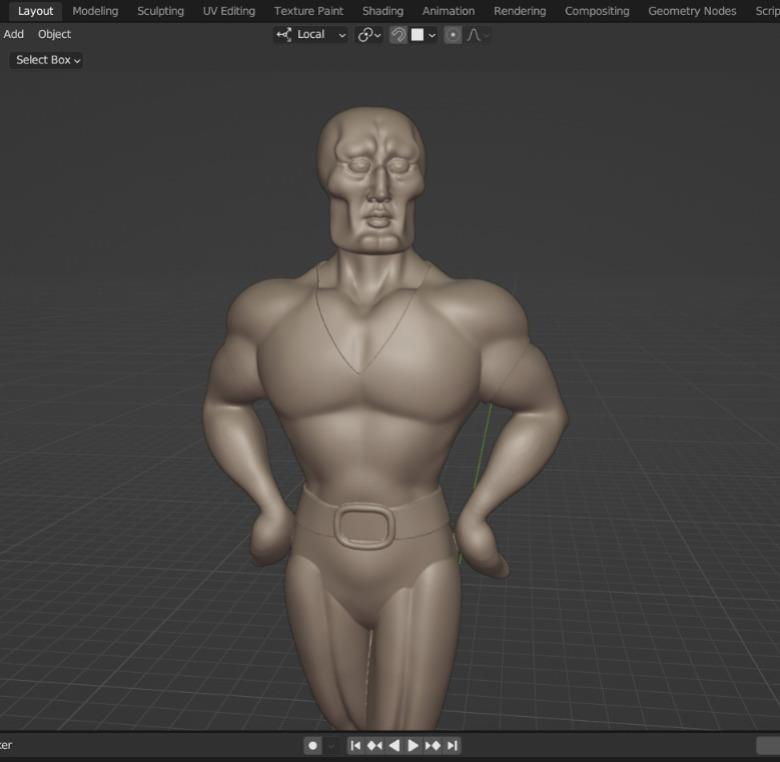Click the transform orientation axes icon
780x762 pixels.
pyautogui.click(x=284, y=35)
